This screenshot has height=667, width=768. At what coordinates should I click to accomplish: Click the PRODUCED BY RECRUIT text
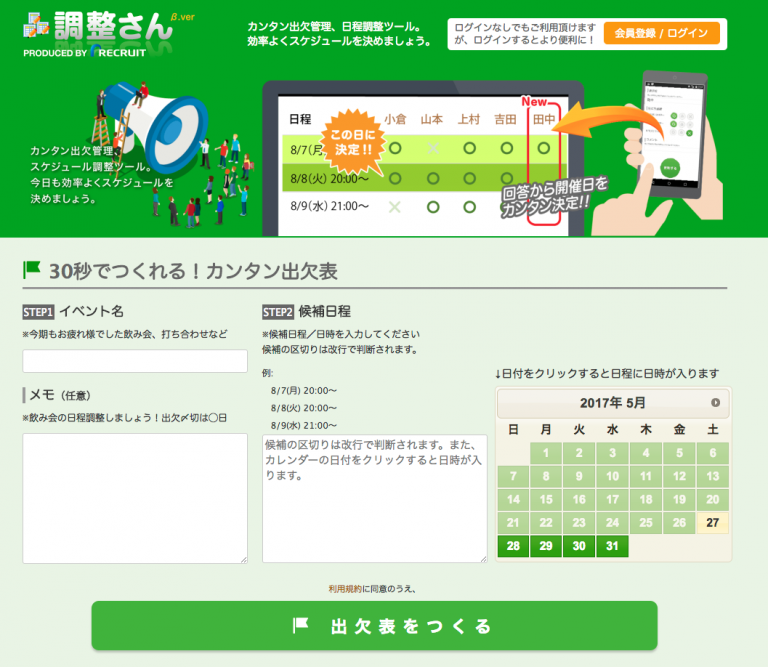(x=84, y=52)
